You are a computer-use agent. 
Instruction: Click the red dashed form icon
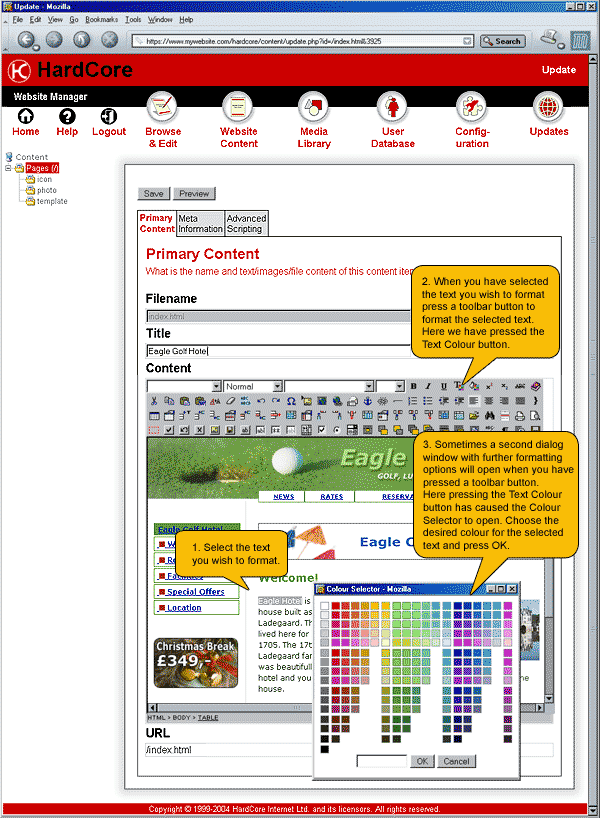click(154, 430)
